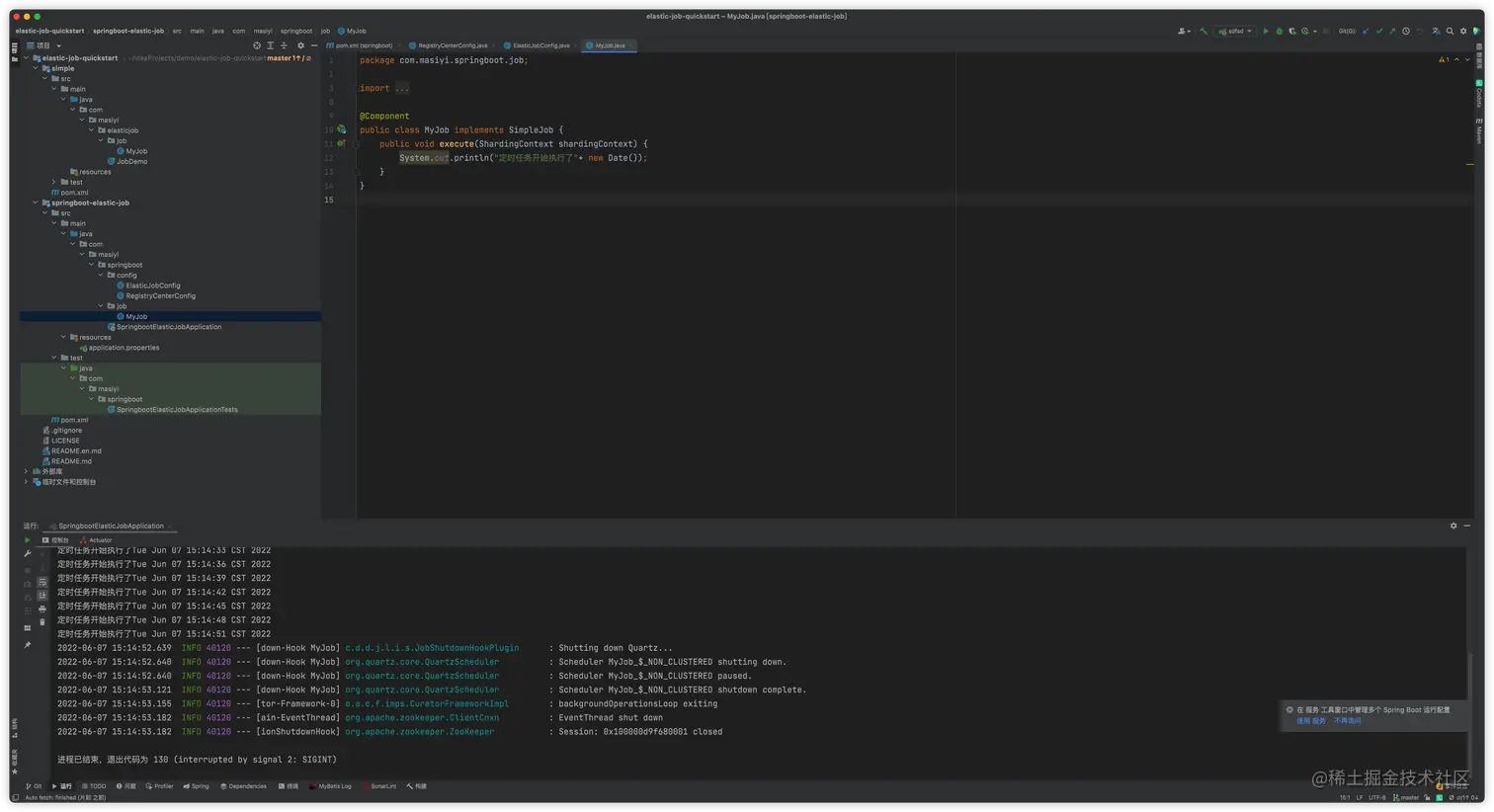Pin the run tab
The height and width of the screenshot is (812, 1494).
(28, 645)
